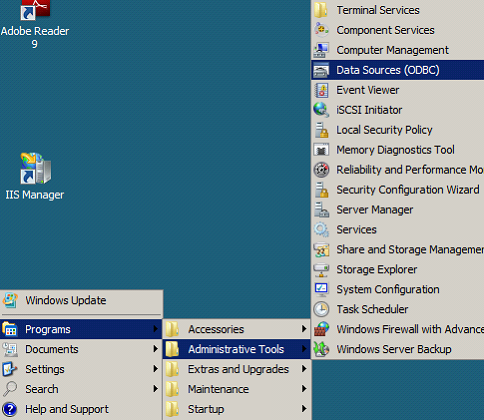Click the Search magnifier icon
Viewport: 484px width, 420px height.
pos(10,389)
